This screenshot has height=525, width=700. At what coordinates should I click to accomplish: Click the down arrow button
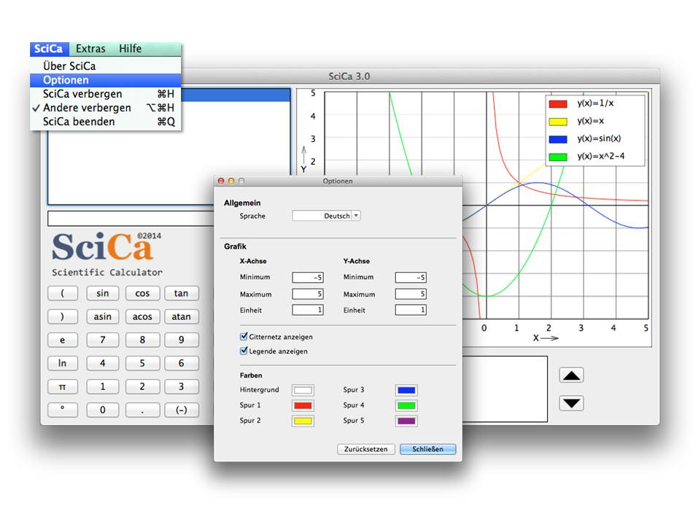[571, 403]
